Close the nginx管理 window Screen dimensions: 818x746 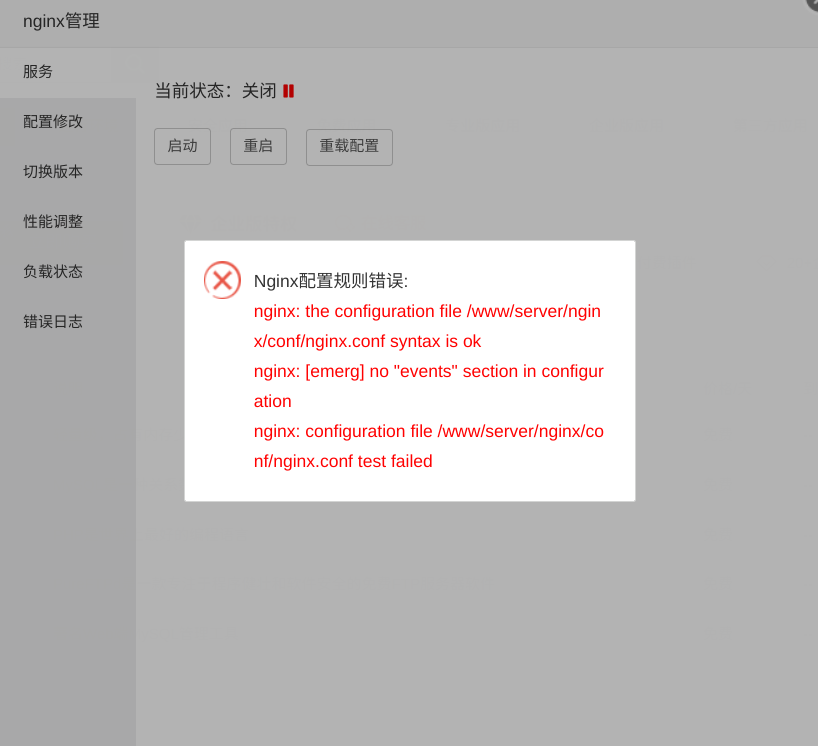pos(812,3)
